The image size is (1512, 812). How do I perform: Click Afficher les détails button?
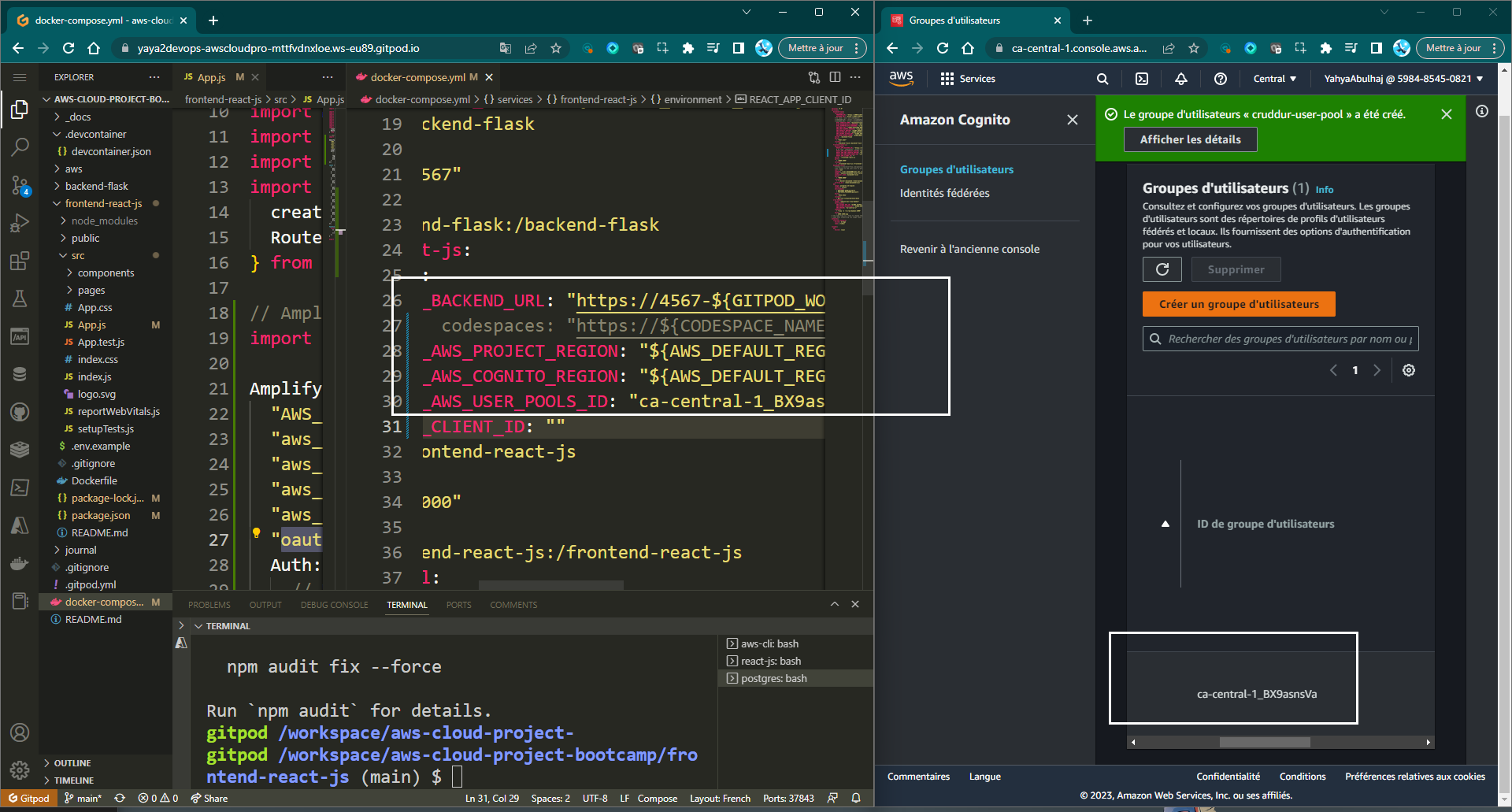point(1190,139)
